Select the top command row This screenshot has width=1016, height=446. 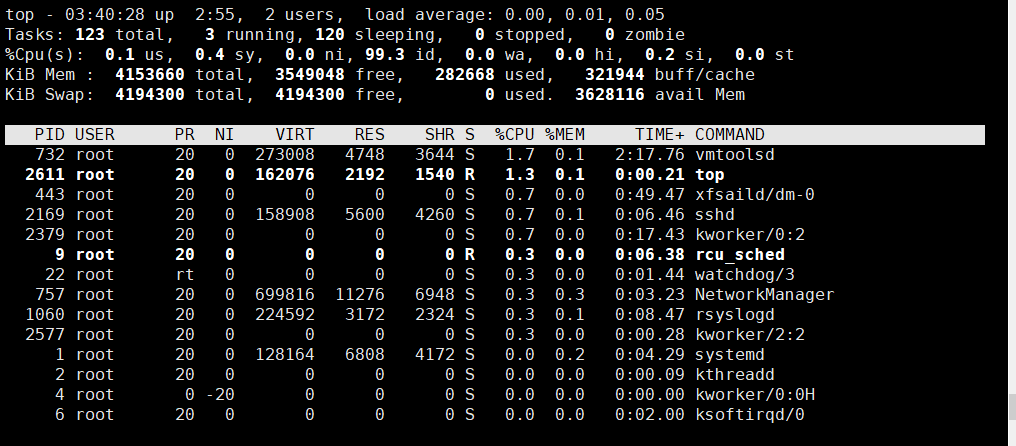pos(495,174)
